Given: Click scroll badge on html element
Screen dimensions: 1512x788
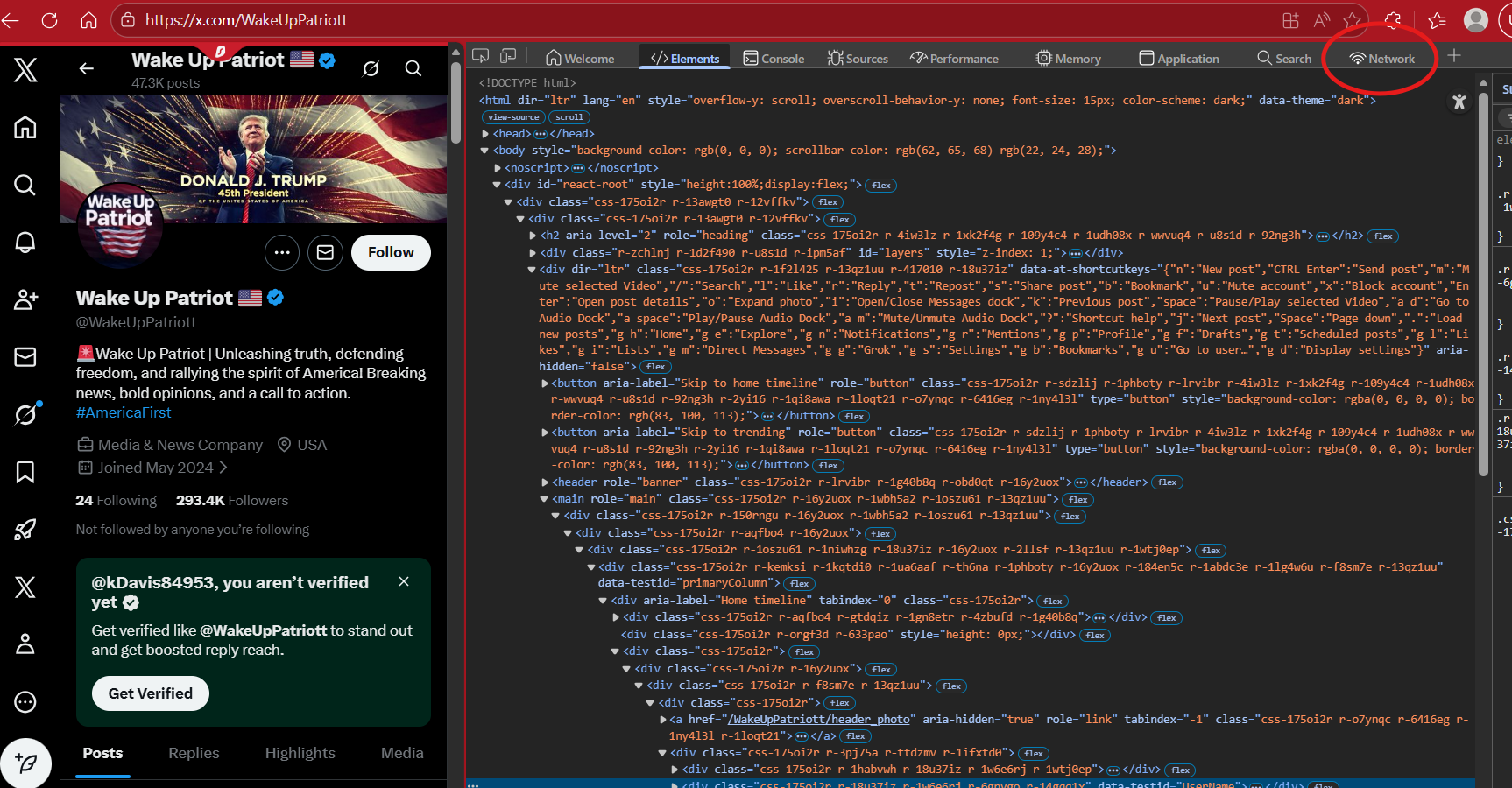Looking at the screenshot, I should tap(569, 117).
